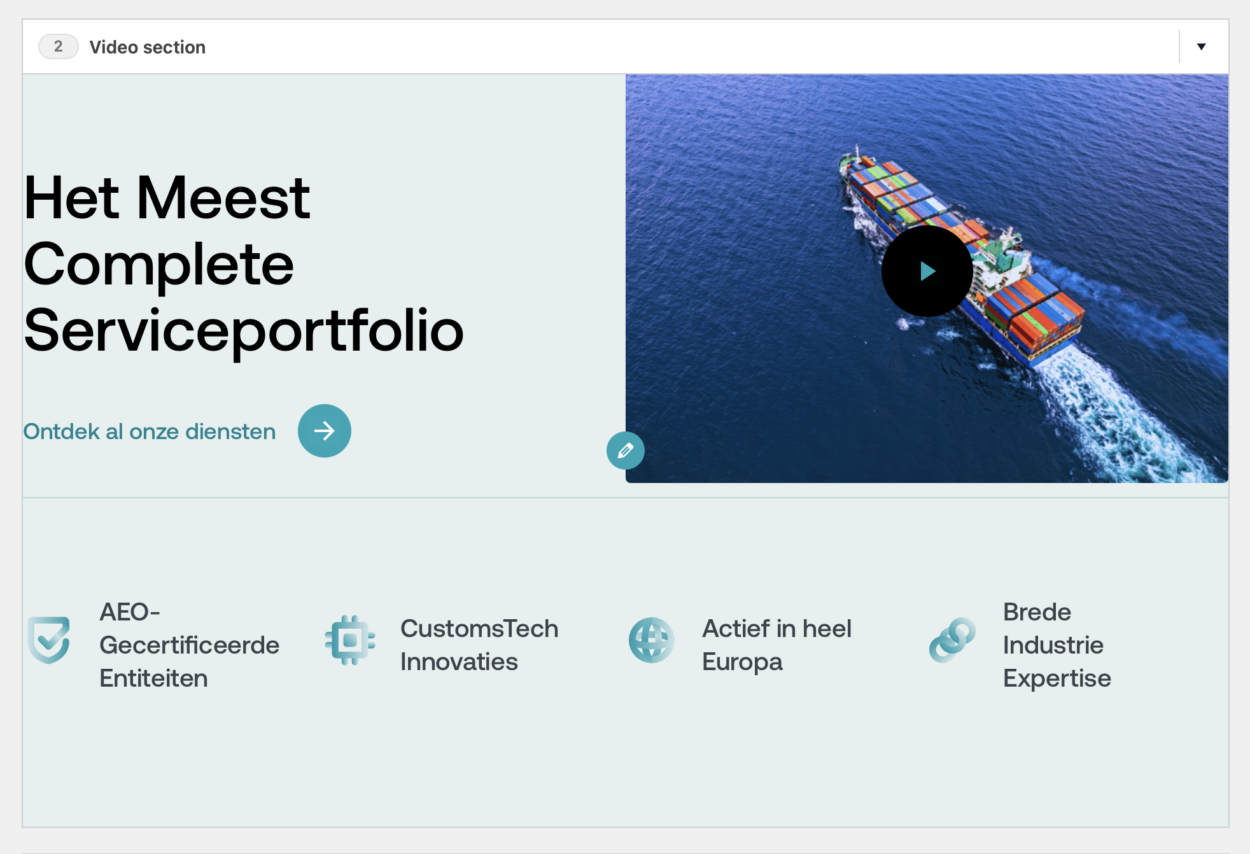Image resolution: width=1250 pixels, height=854 pixels.
Task: Click the Actief in heel Europa label
Action: 776,645
